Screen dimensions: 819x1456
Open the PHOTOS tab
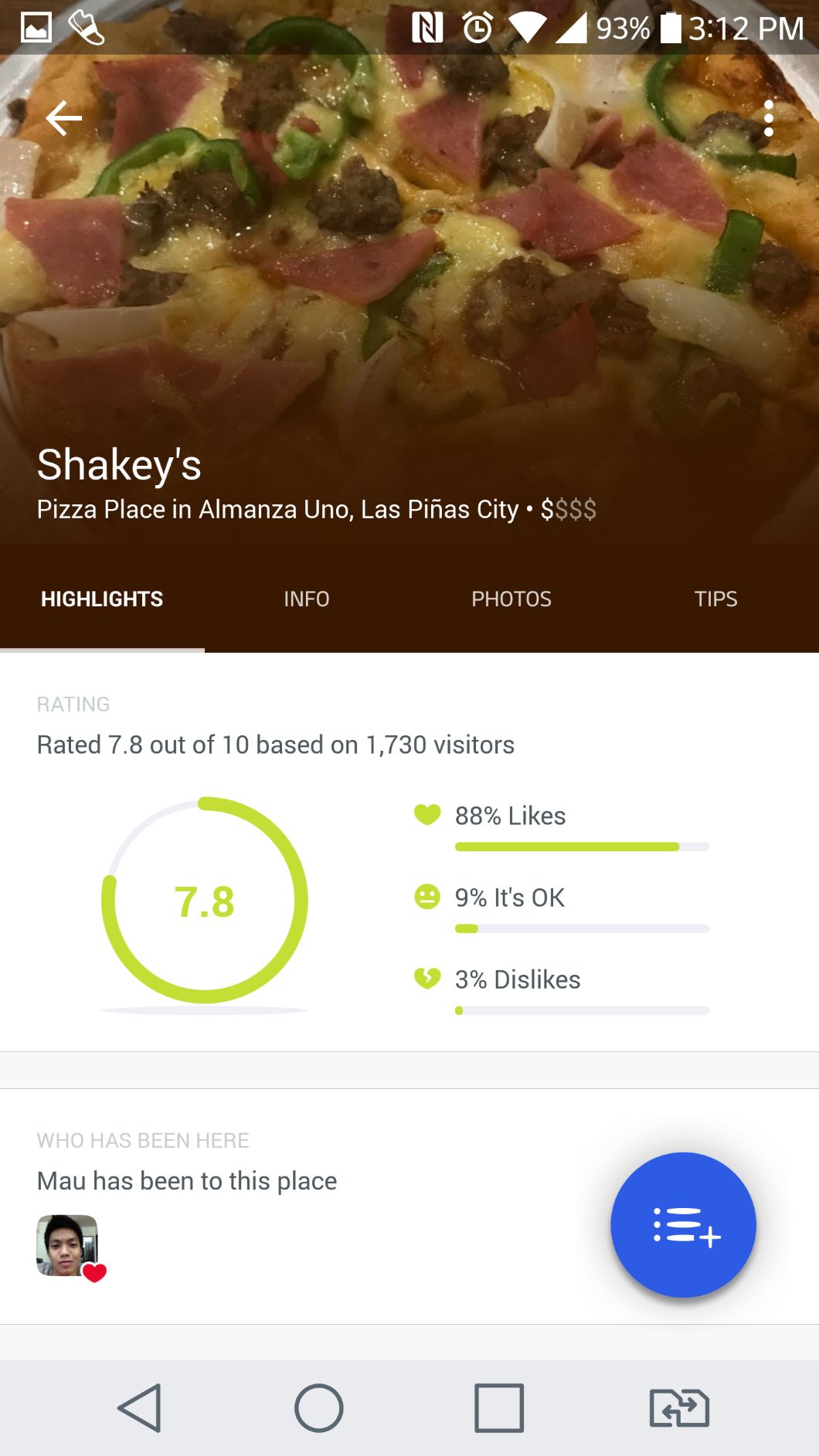point(511,599)
